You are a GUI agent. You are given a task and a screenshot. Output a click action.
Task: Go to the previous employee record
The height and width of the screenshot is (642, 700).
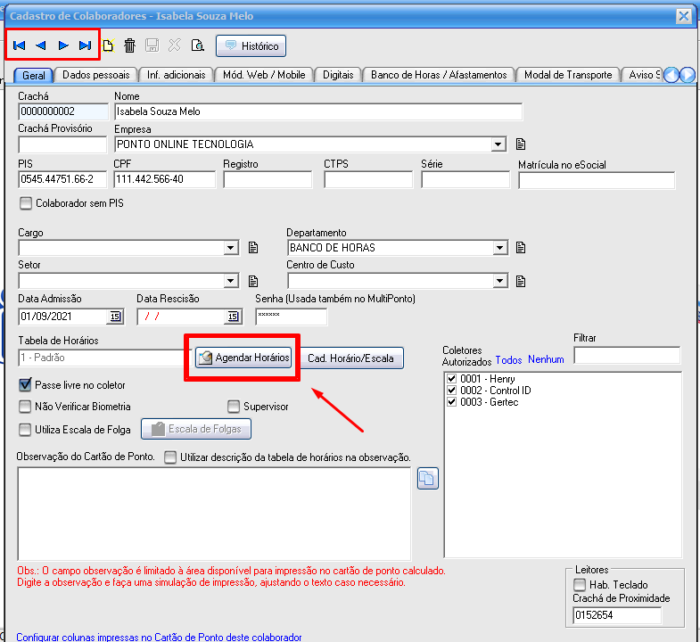pos(41,45)
